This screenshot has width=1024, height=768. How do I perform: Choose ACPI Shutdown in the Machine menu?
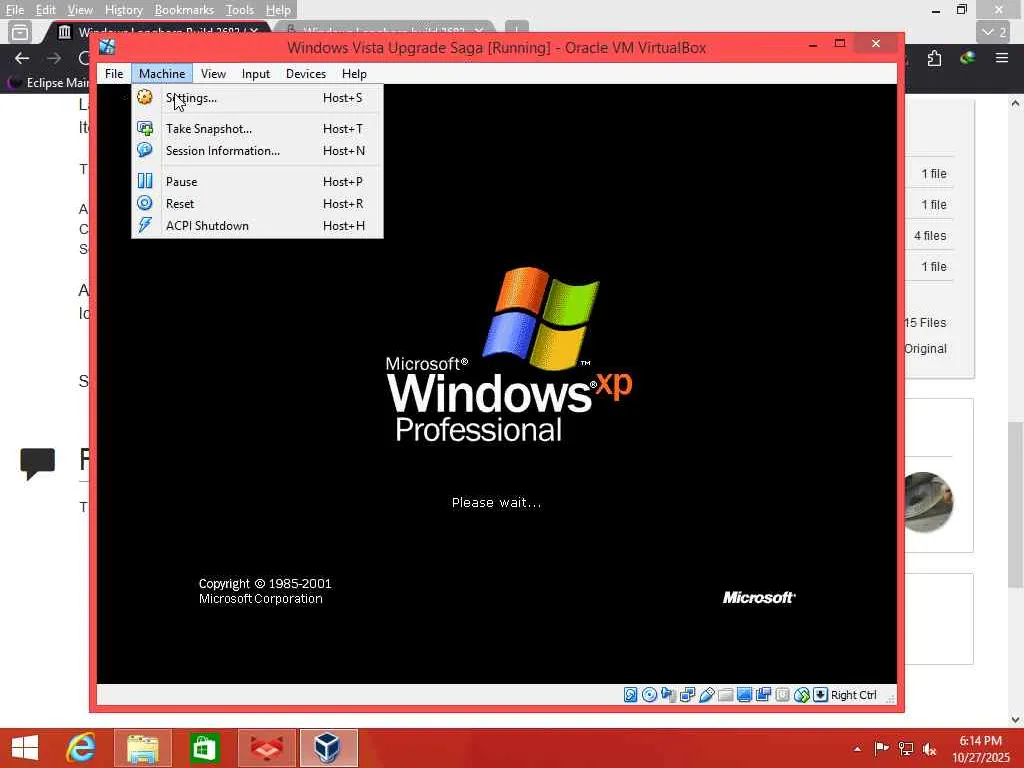(257, 226)
